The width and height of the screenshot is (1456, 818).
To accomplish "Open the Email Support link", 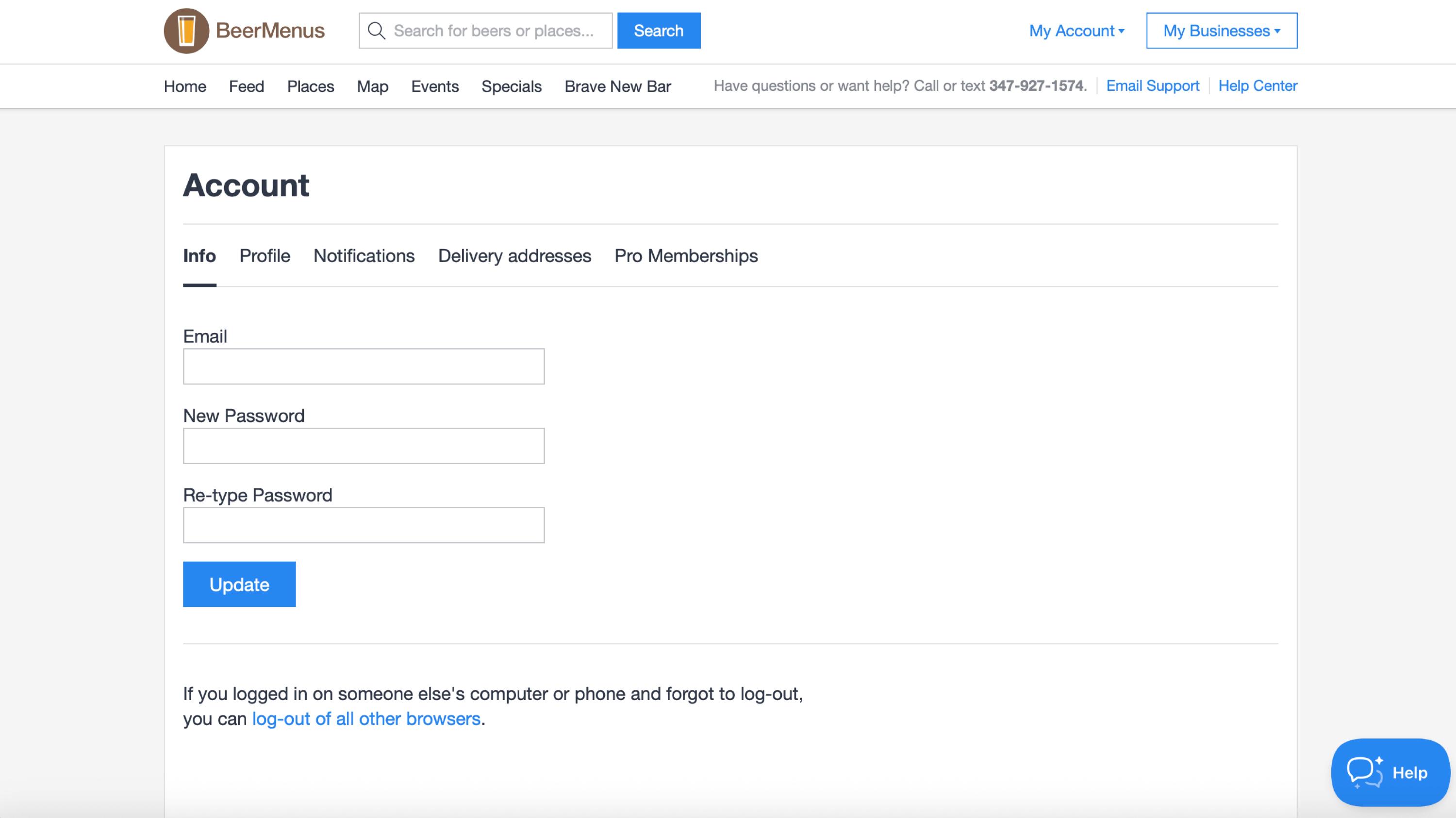I will point(1152,86).
